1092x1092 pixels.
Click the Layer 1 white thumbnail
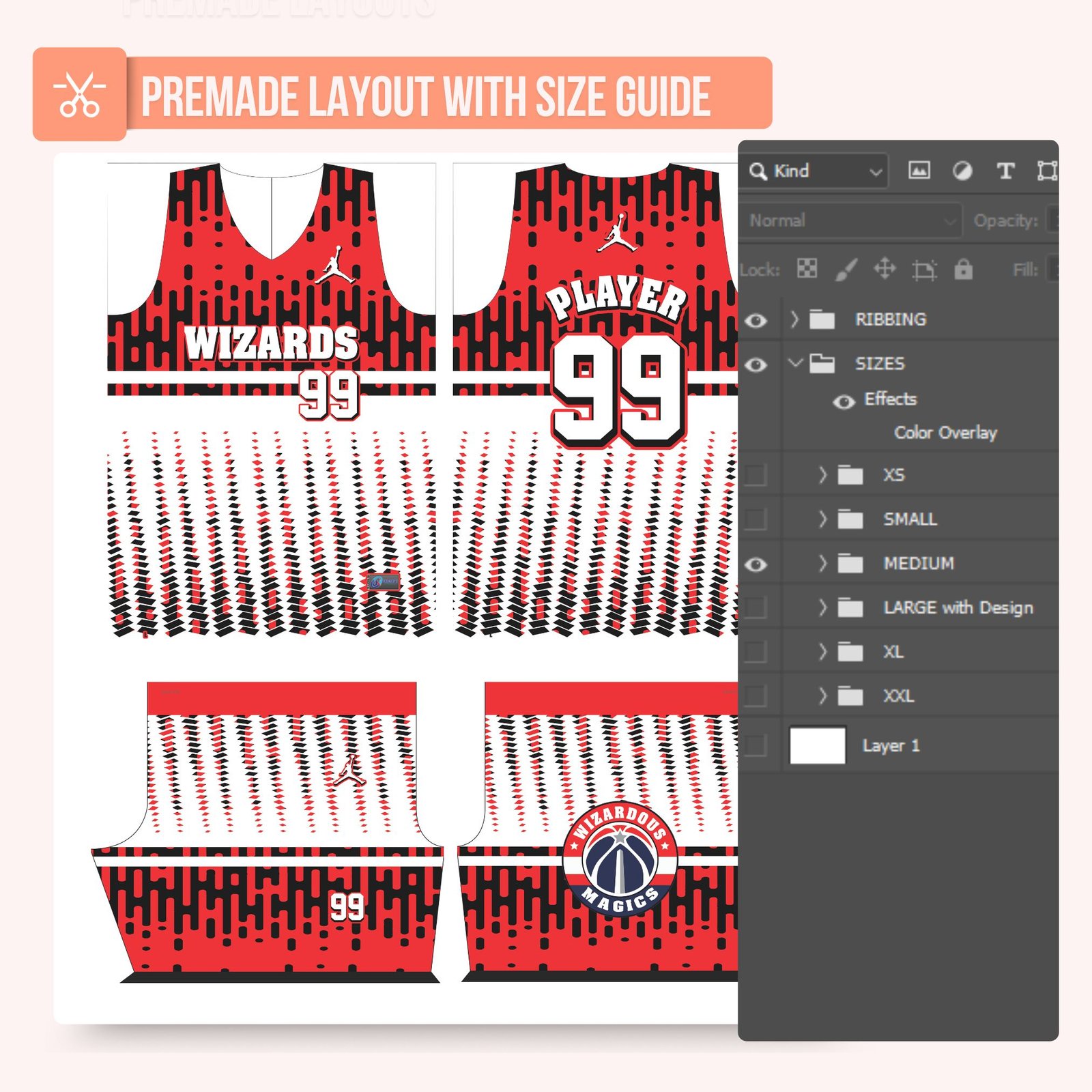coord(818,745)
